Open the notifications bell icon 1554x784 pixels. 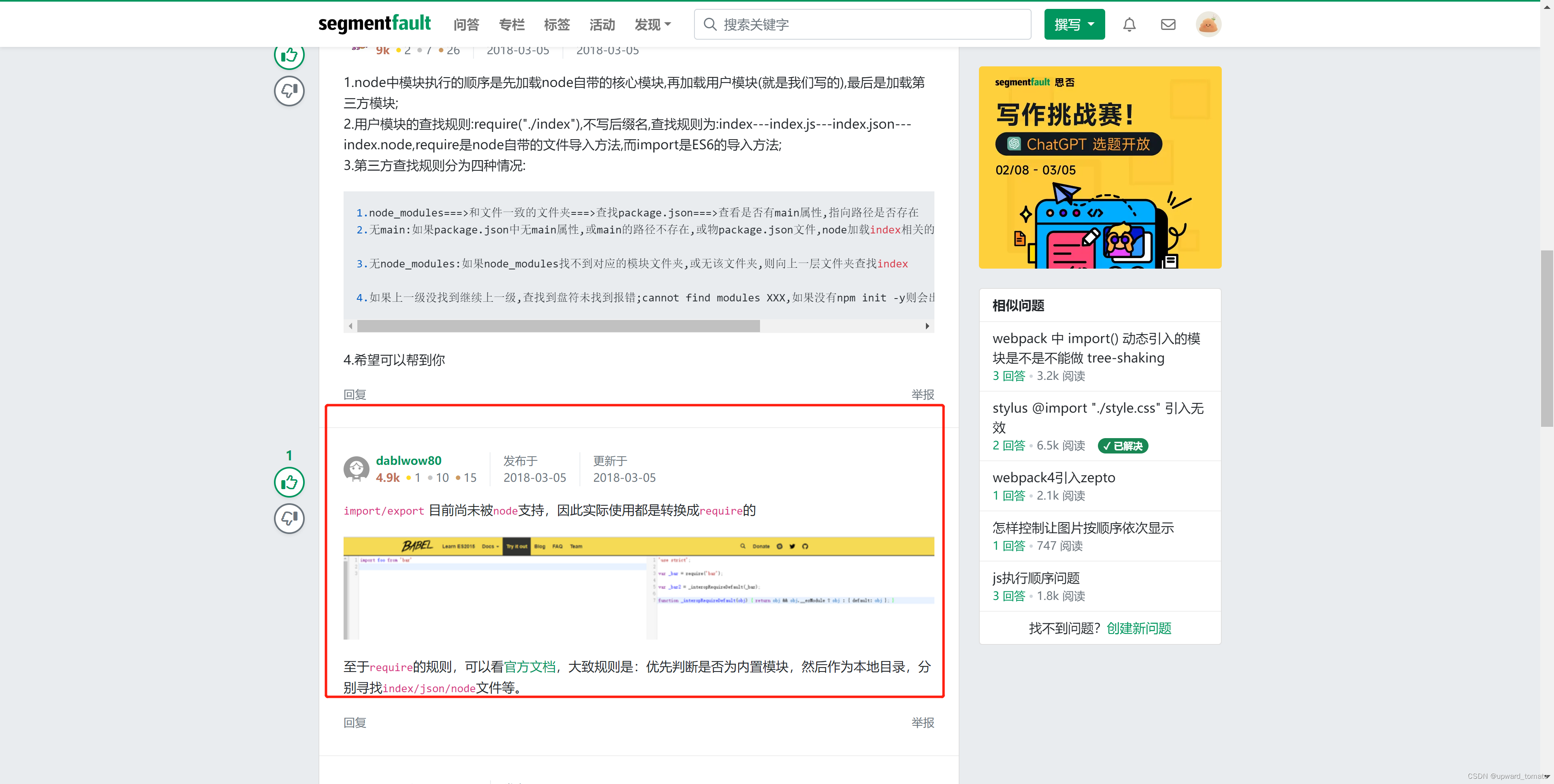coord(1129,25)
